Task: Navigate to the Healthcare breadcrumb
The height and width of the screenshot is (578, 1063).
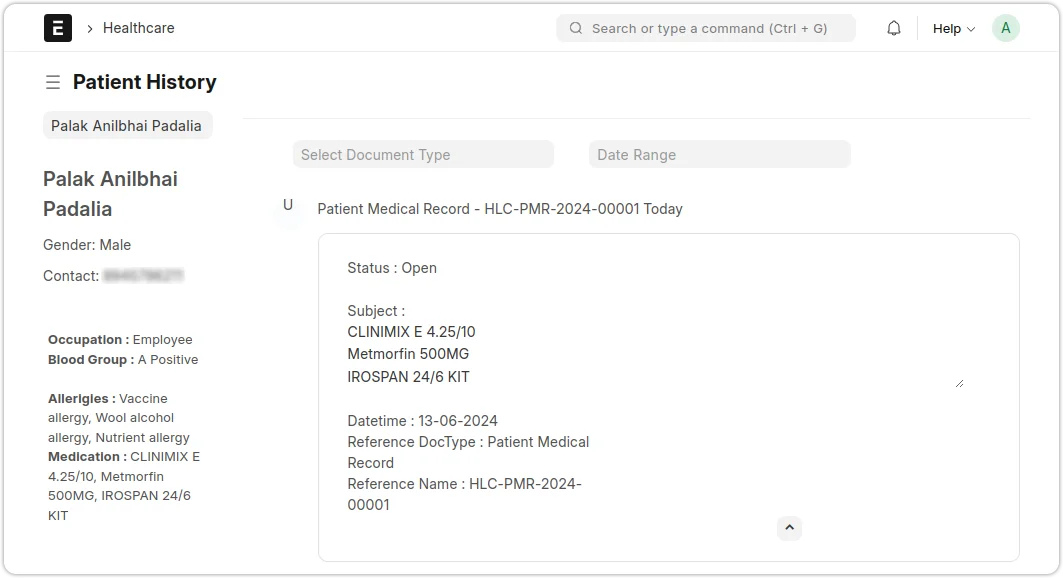Action: coord(139,28)
